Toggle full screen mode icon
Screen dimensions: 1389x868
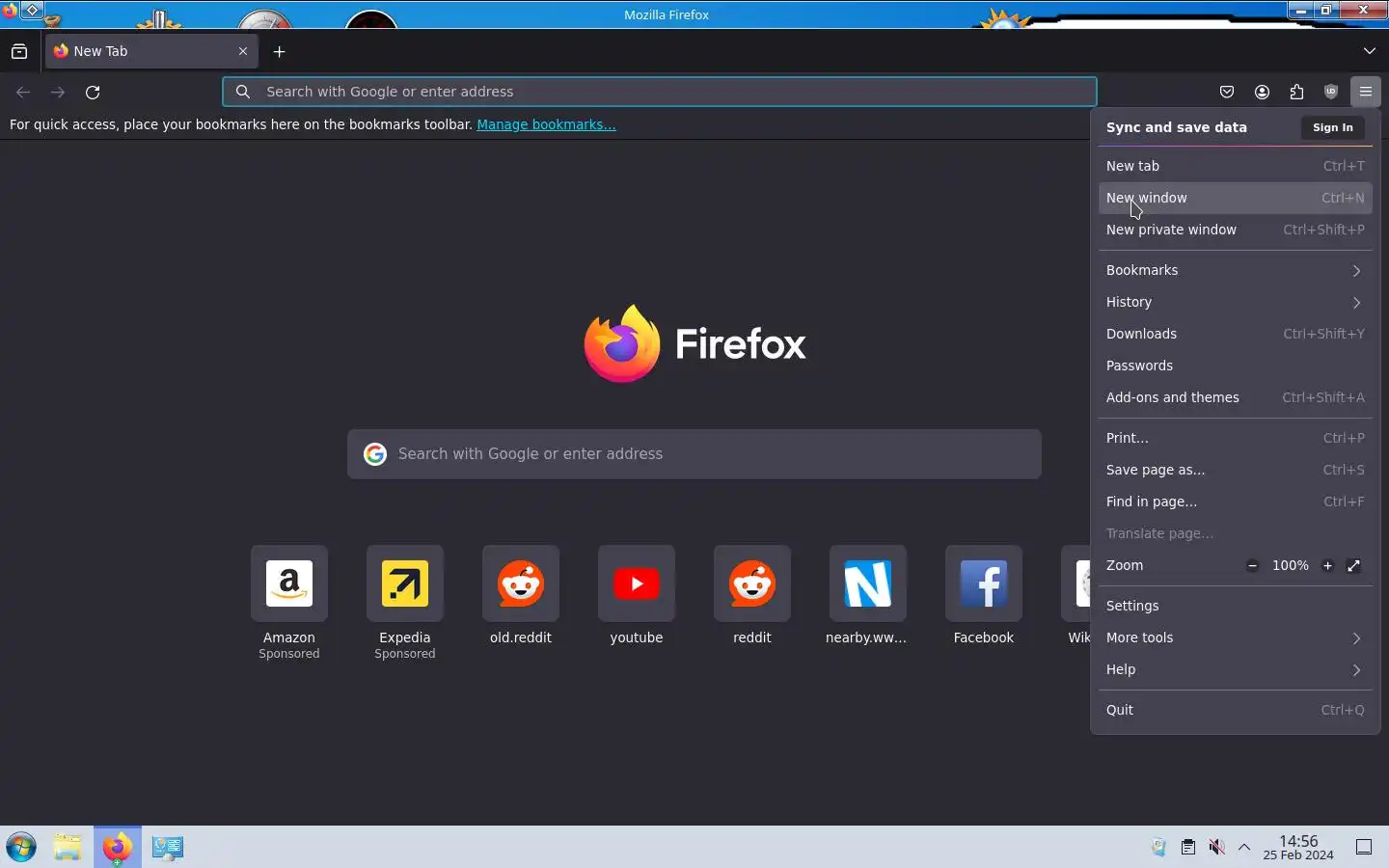click(x=1354, y=566)
